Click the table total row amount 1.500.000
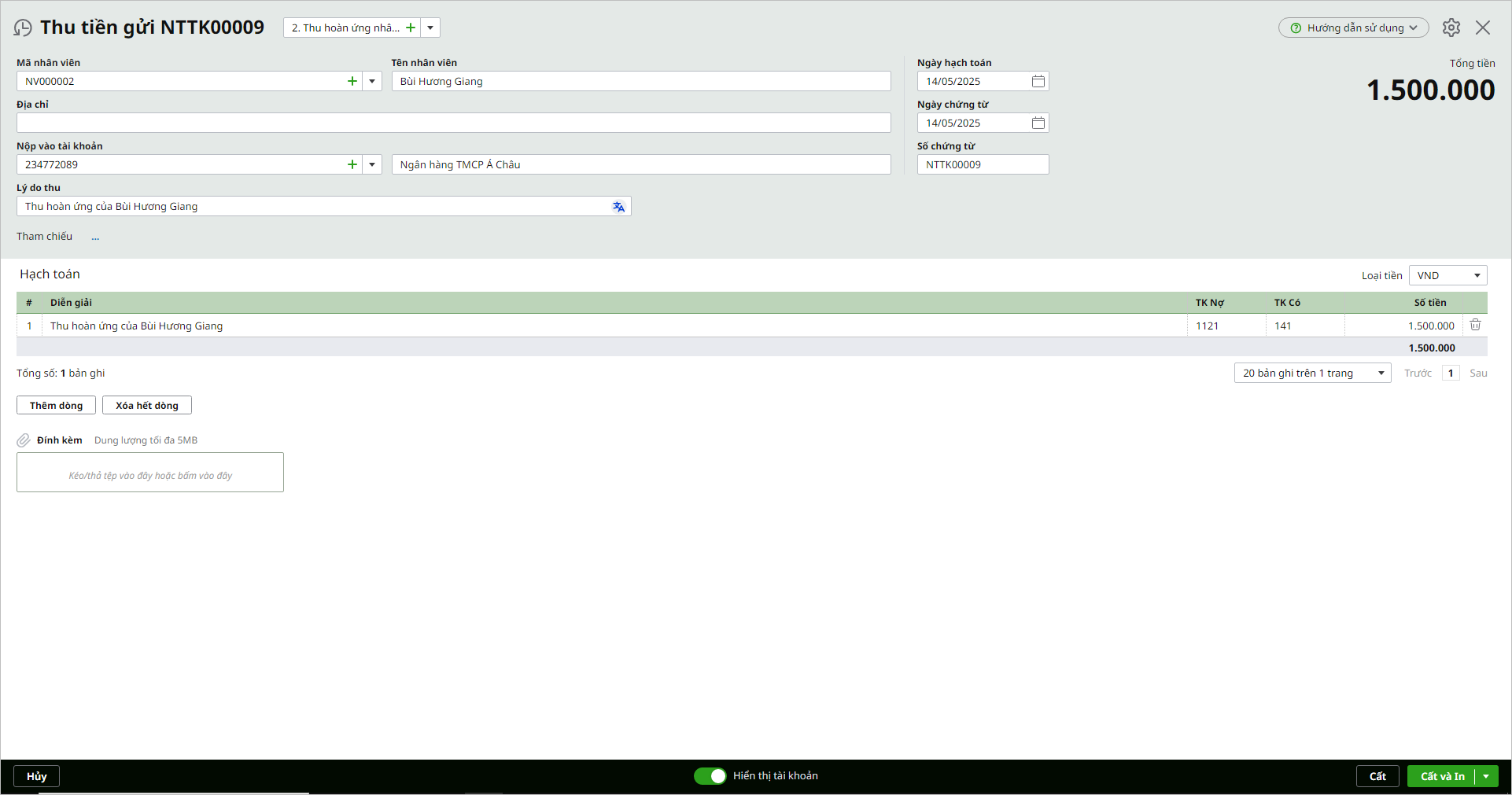 (1432, 348)
